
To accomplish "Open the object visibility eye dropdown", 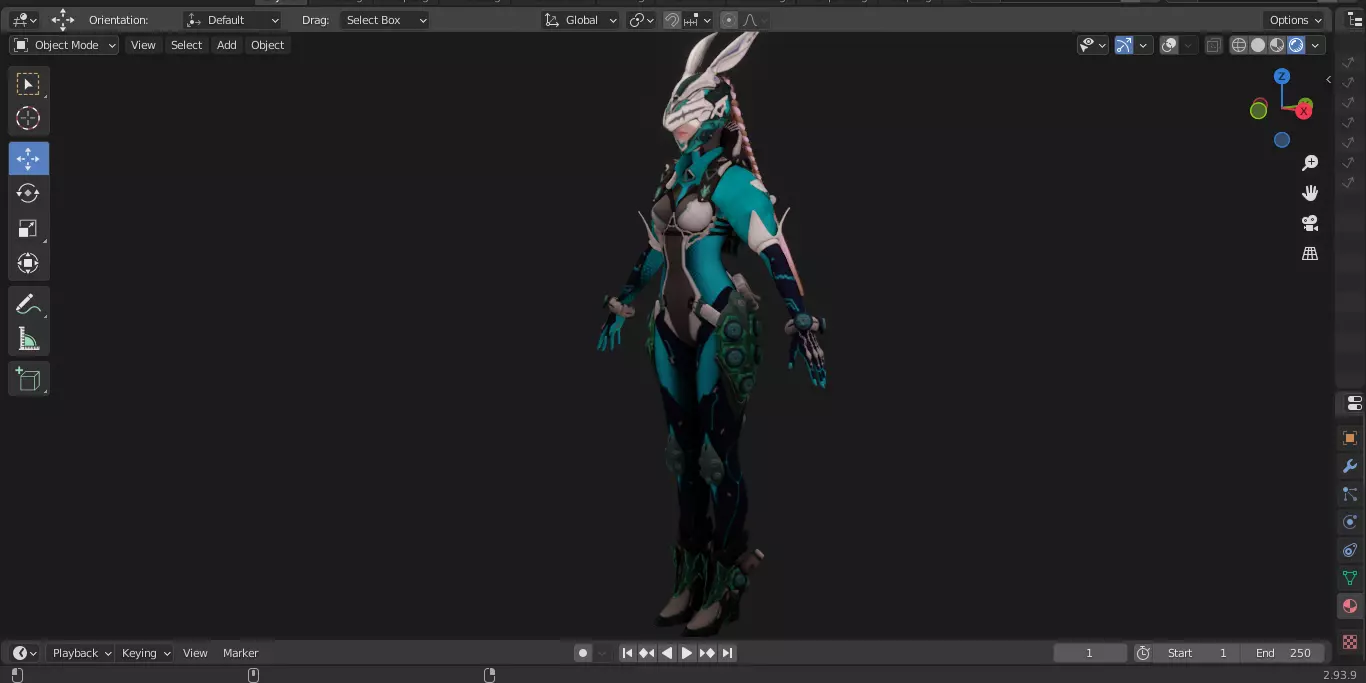I will tap(1093, 45).
